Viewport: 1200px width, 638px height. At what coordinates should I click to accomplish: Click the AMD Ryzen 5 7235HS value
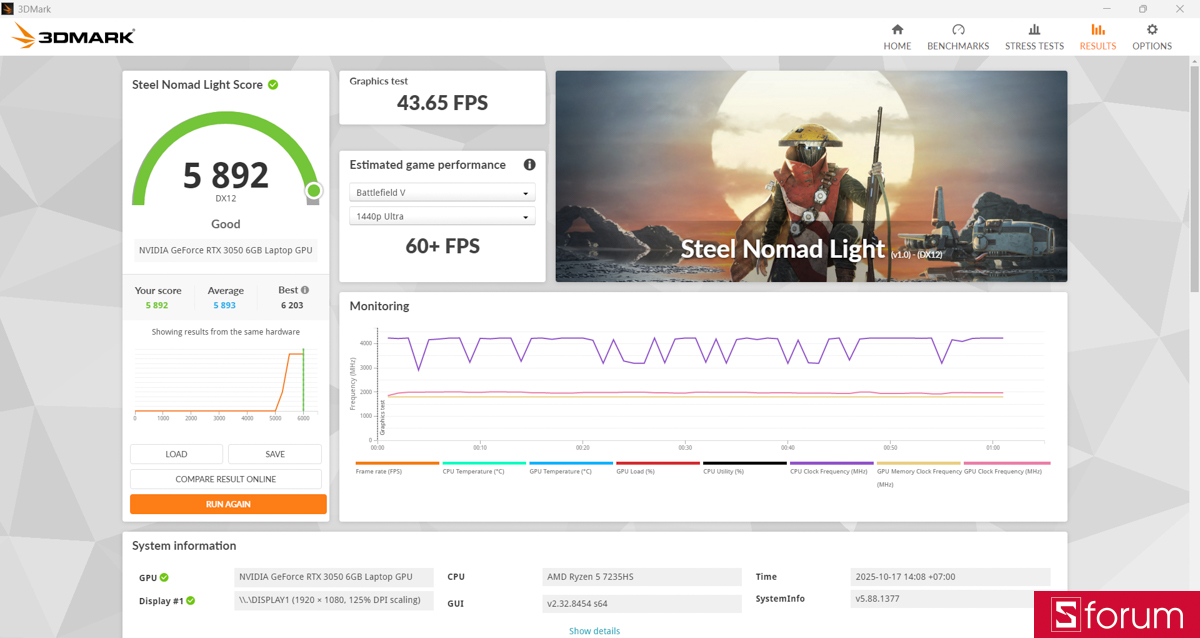641,577
